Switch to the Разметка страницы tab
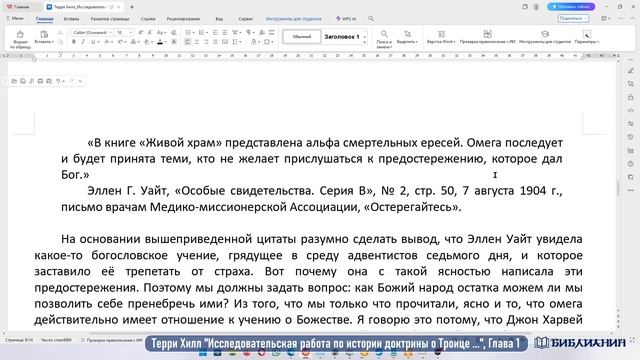 tap(110, 19)
